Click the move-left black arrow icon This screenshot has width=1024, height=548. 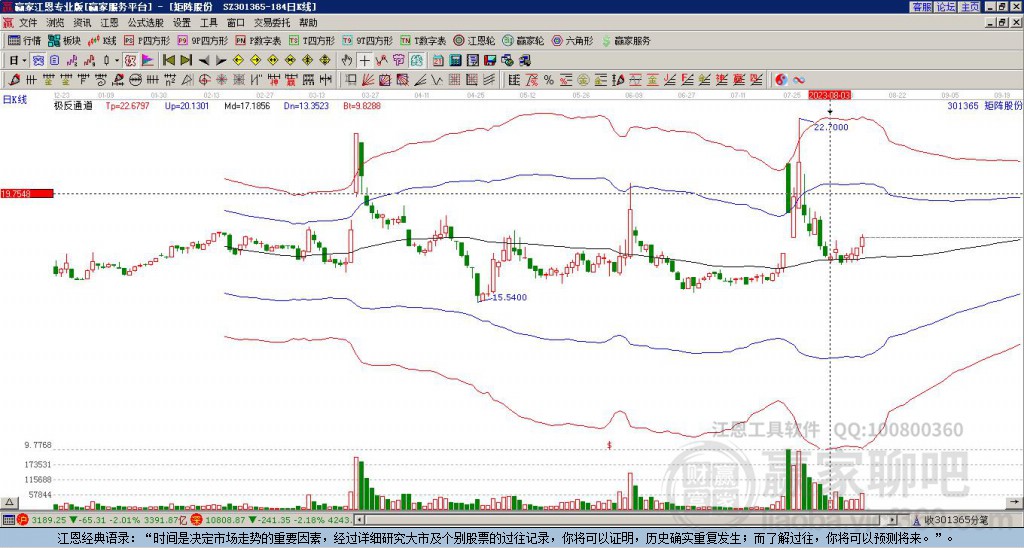pyautogui.click(x=204, y=60)
